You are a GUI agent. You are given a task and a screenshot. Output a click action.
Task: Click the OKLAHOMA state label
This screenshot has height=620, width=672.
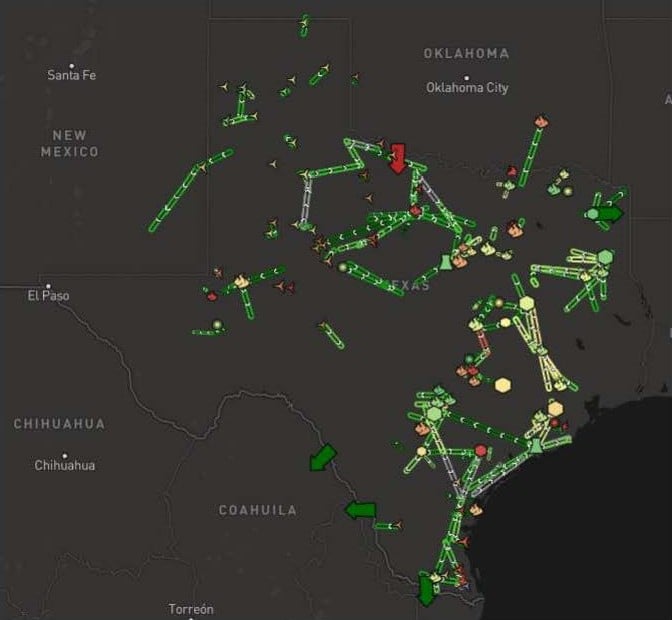pos(466,53)
